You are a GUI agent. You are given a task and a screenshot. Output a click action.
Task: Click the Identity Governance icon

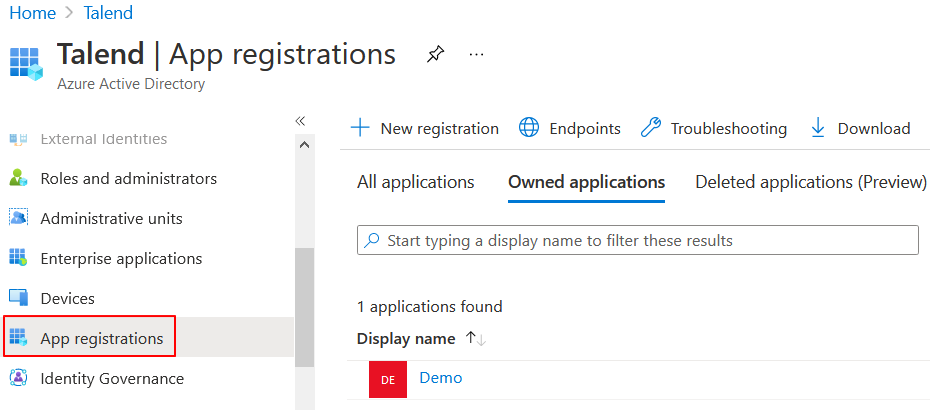tap(18, 378)
